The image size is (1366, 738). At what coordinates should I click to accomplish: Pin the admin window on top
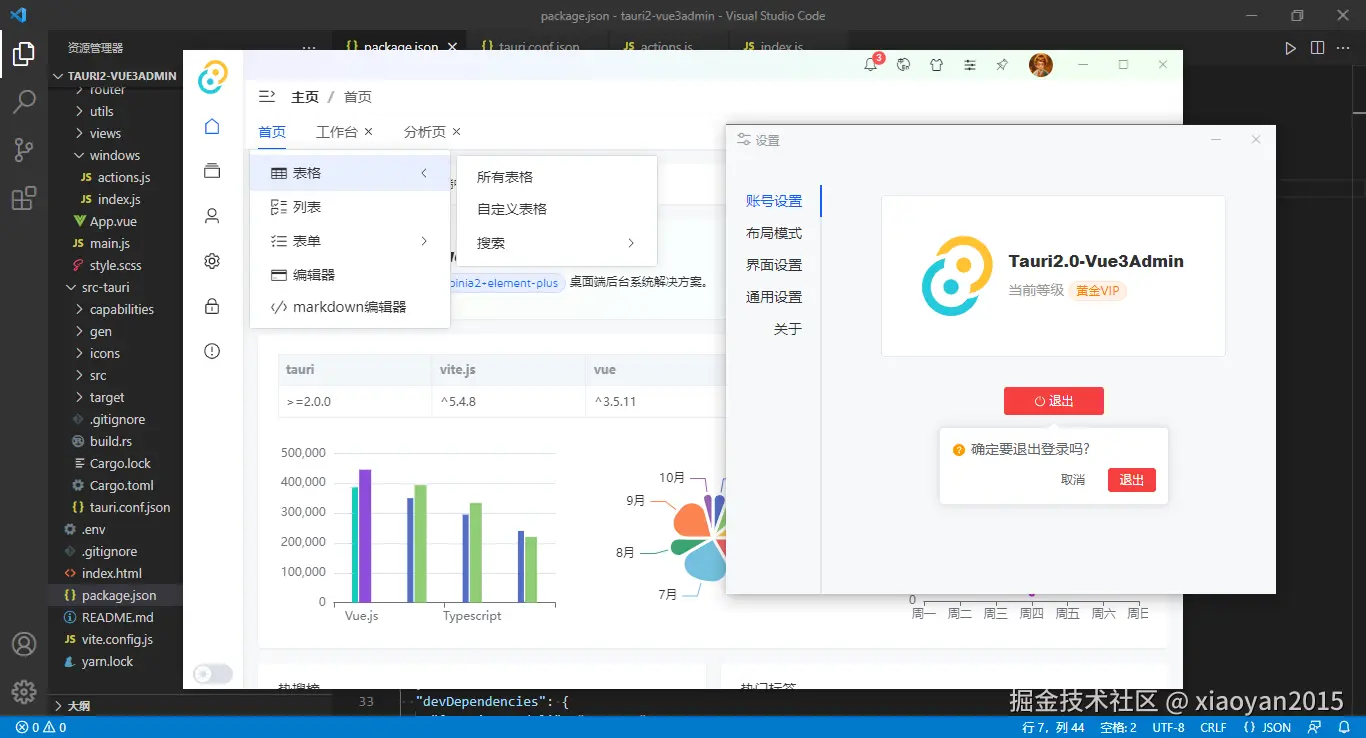[1002, 65]
